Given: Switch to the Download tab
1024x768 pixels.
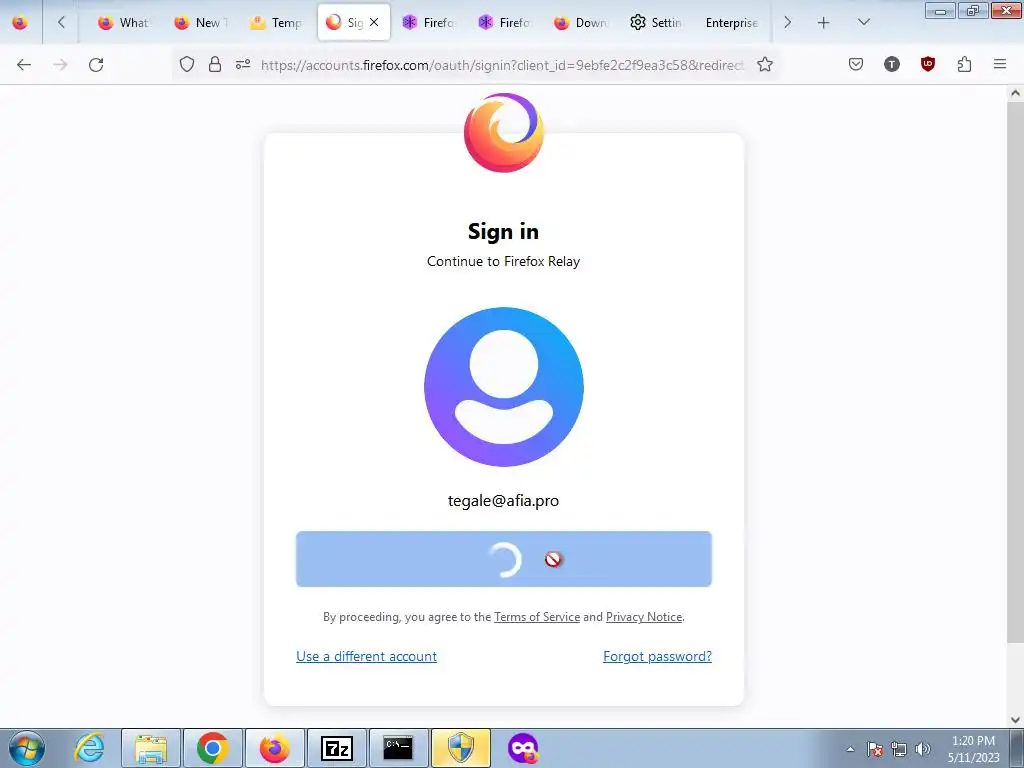Looking at the screenshot, I should pyautogui.click(x=580, y=23).
